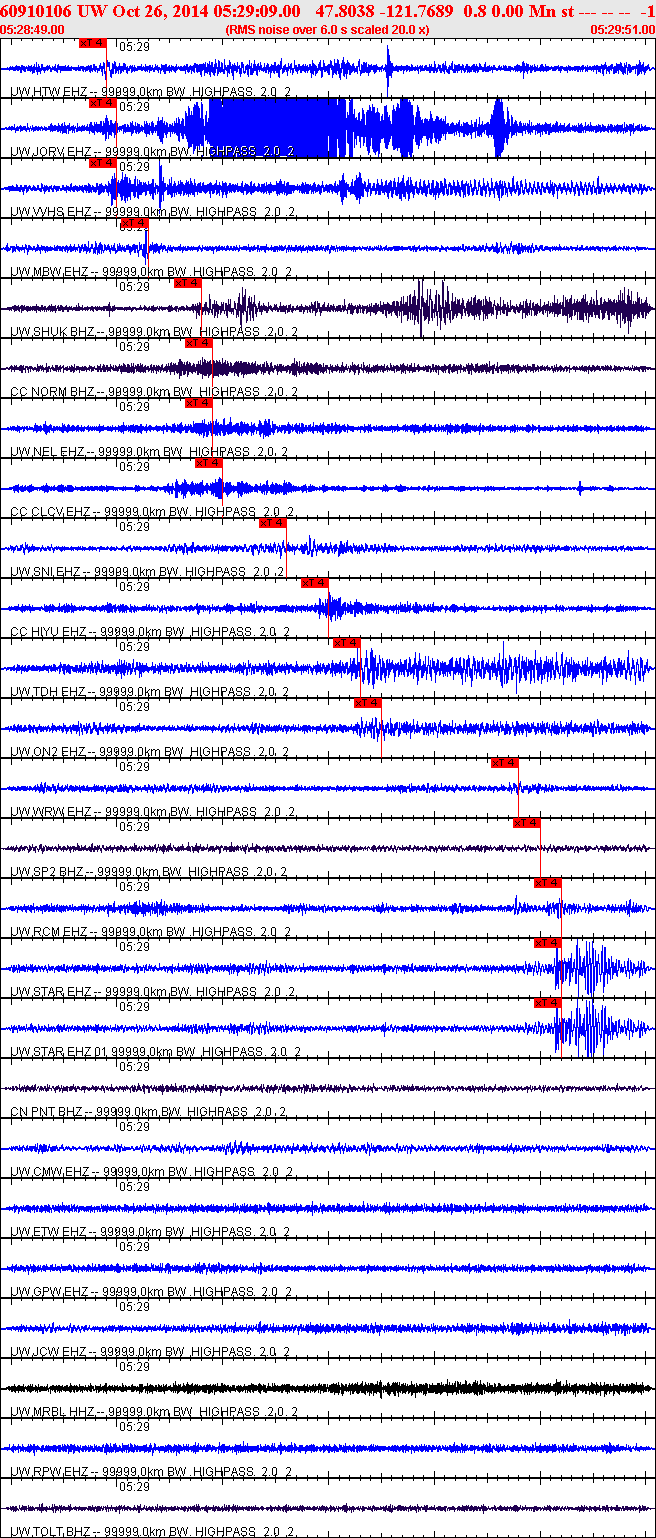Select the red arrival pick on SHUK trace

[187, 283]
